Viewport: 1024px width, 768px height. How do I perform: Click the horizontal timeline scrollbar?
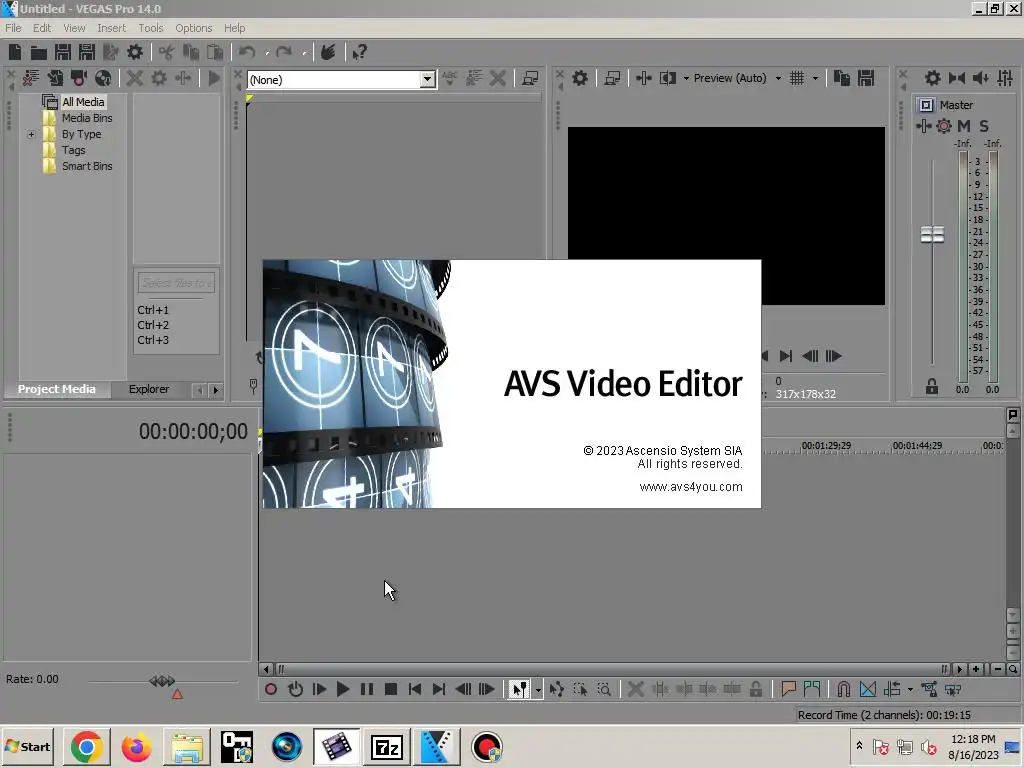(611, 669)
